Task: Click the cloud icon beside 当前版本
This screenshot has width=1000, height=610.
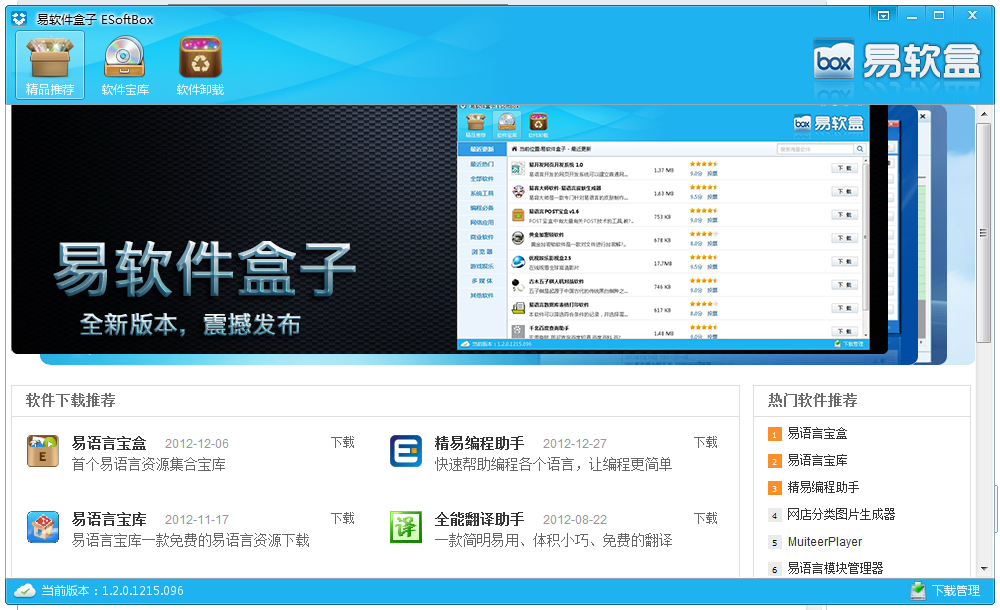Action: [x=24, y=591]
